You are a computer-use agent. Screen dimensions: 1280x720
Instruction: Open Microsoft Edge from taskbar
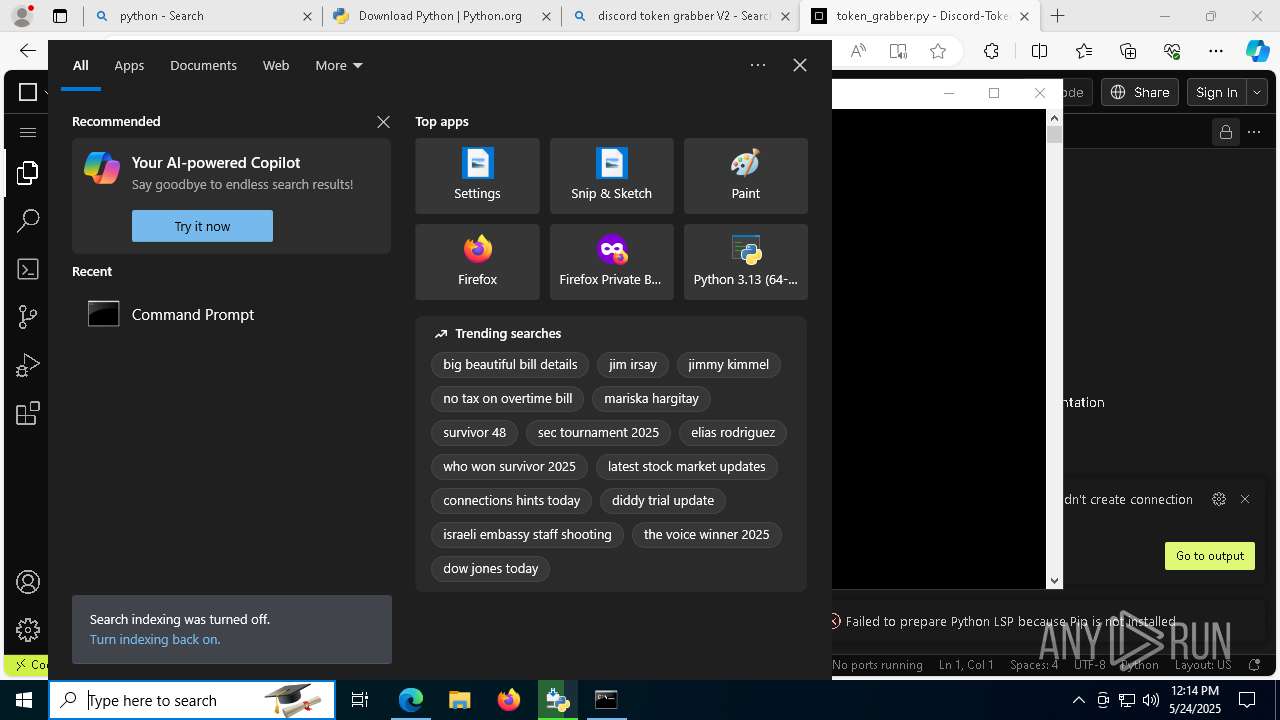pyautogui.click(x=411, y=700)
